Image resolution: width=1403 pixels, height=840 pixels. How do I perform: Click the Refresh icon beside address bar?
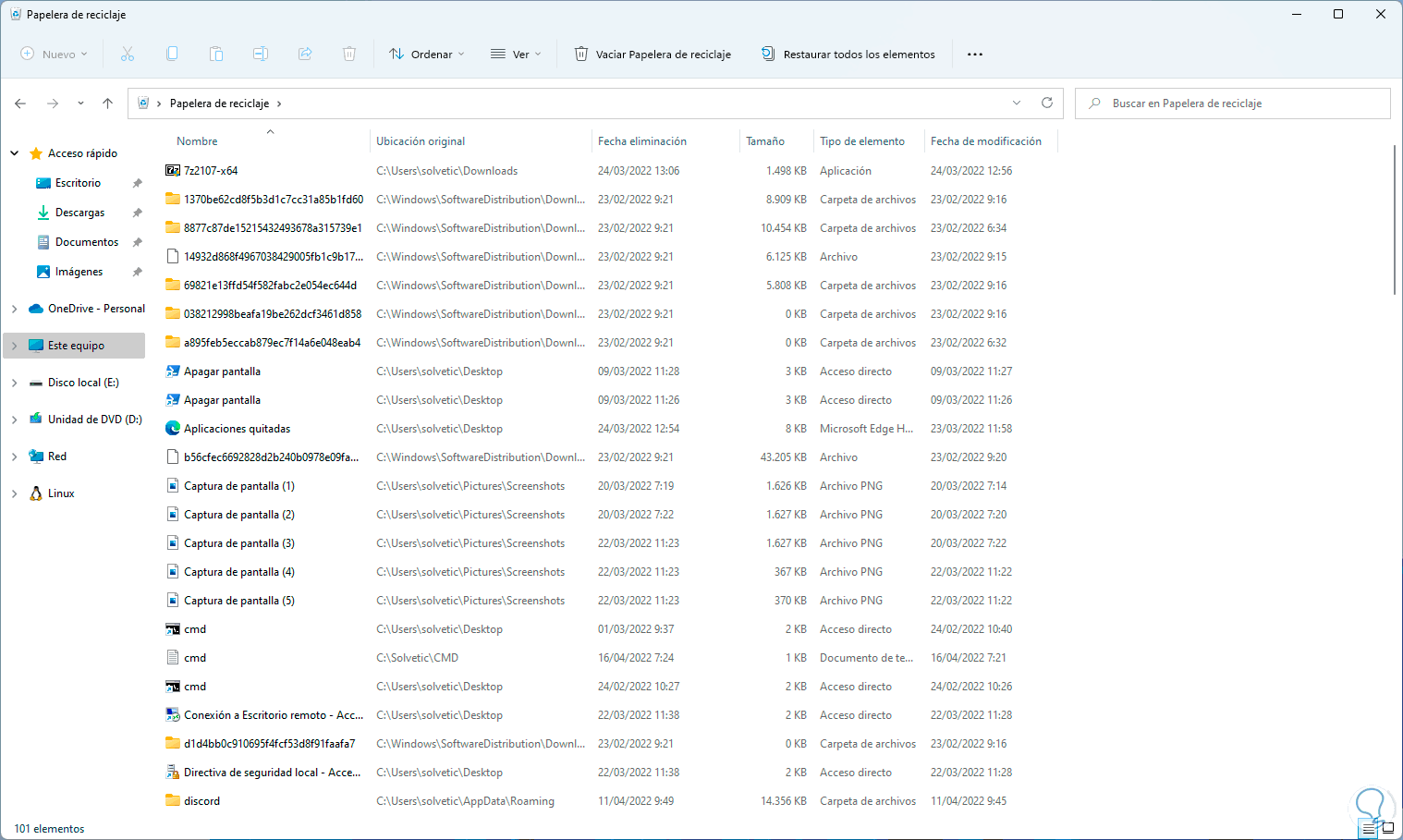[1047, 103]
